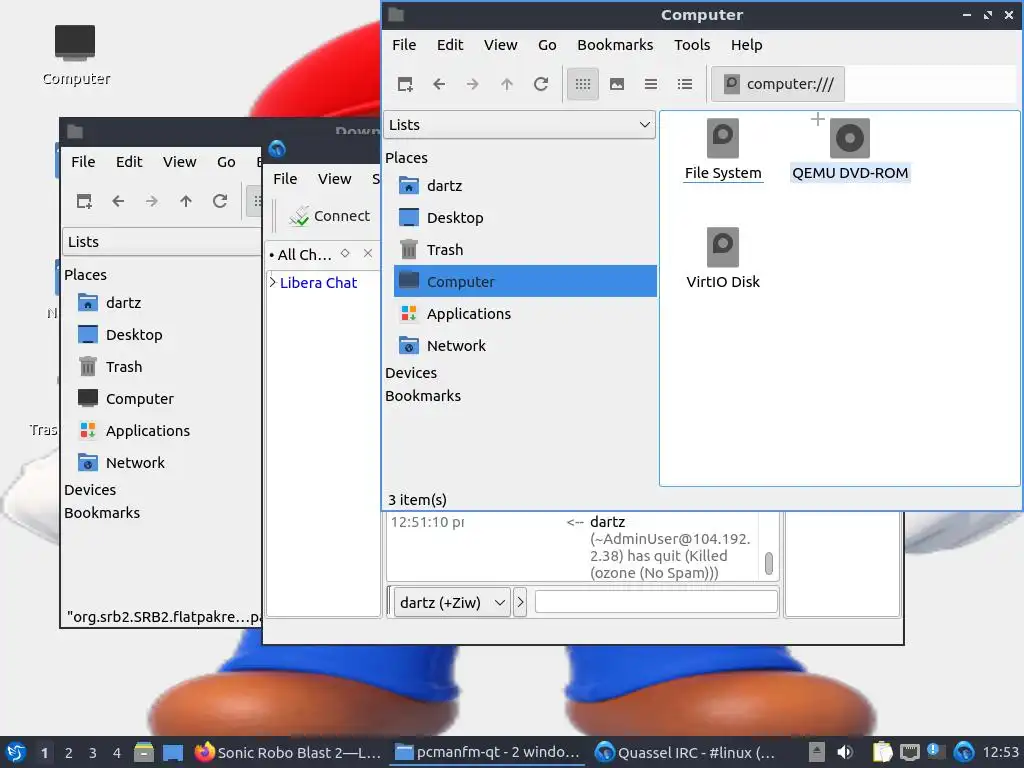Go up a folder in Downloads file manager
The width and height of the screenshot is (1024, 768).
point(185,201)
